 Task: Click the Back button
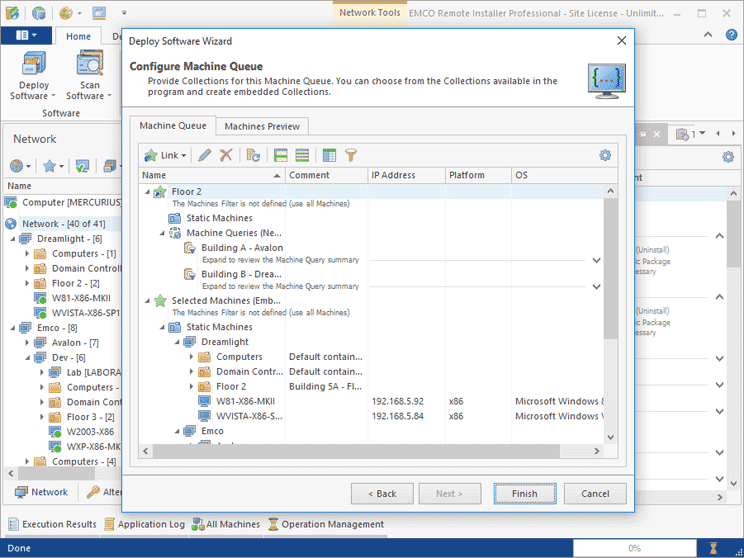coord(381,493)
